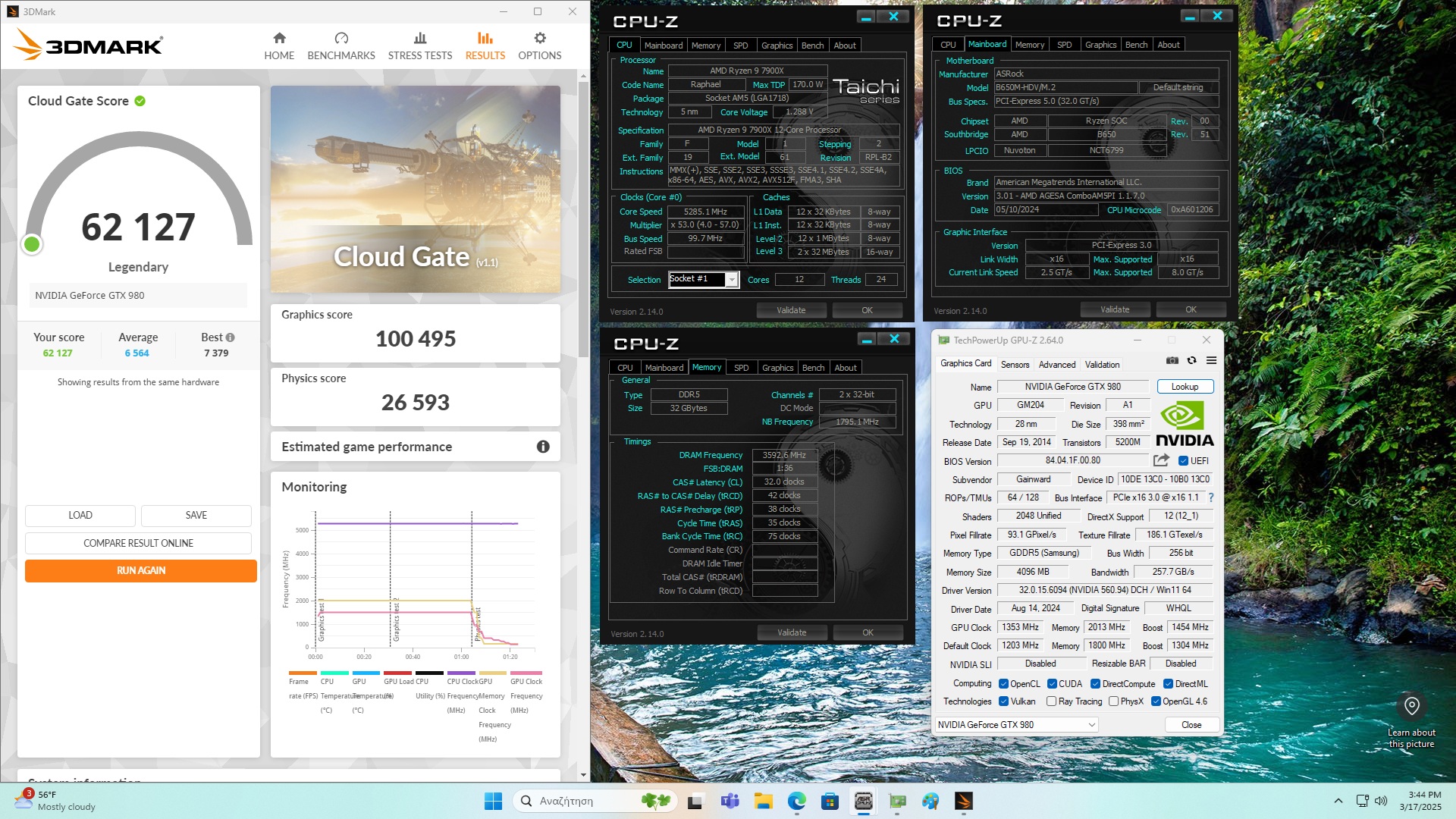The height and width of the screenshot is (819, 1456).
Task: Toggle the CUDA checkbox
Action: pyautogui.click(x=1052, y=683)
